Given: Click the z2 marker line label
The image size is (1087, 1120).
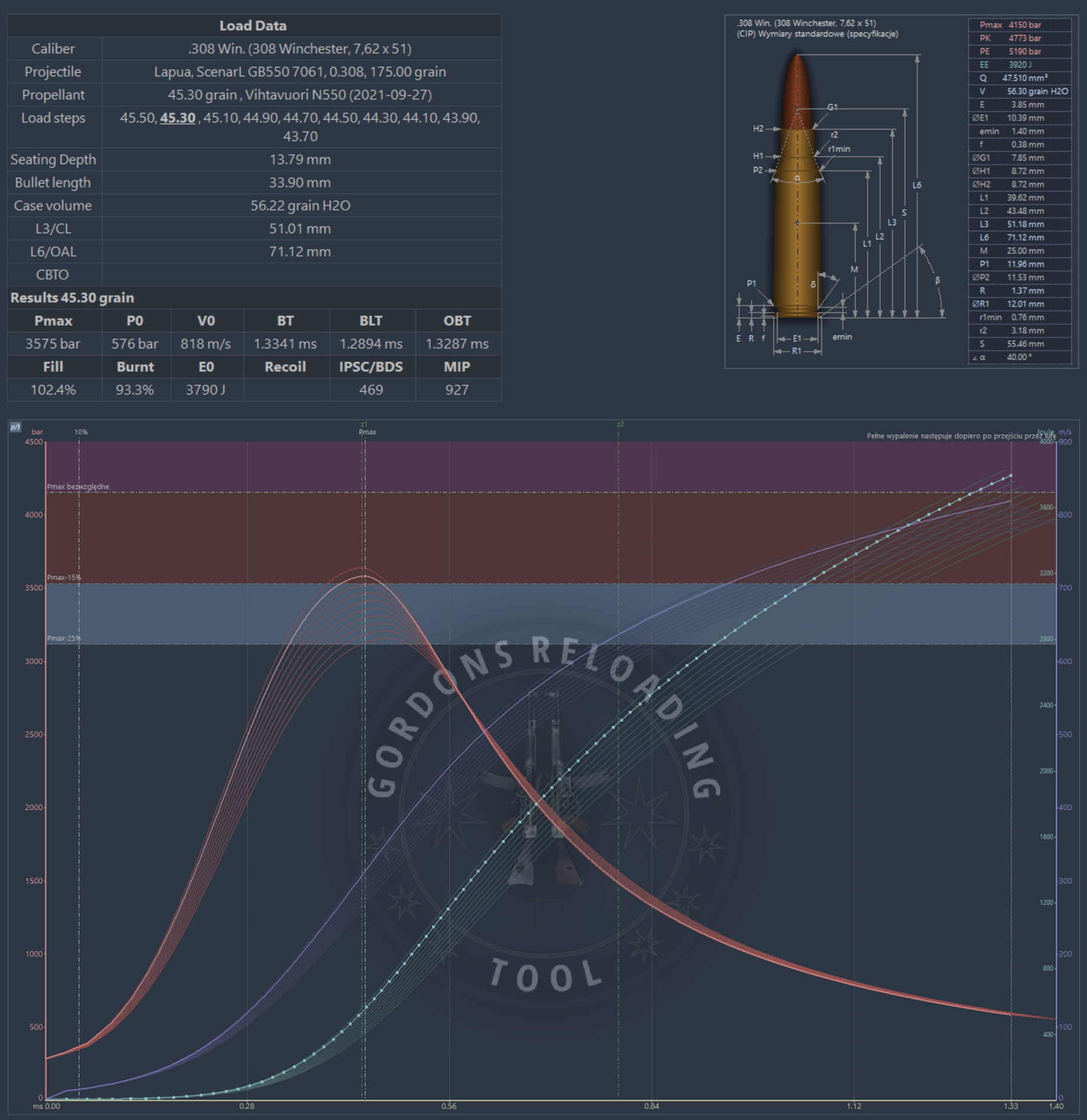Looking at the screenshot, I should click(620, 424).
